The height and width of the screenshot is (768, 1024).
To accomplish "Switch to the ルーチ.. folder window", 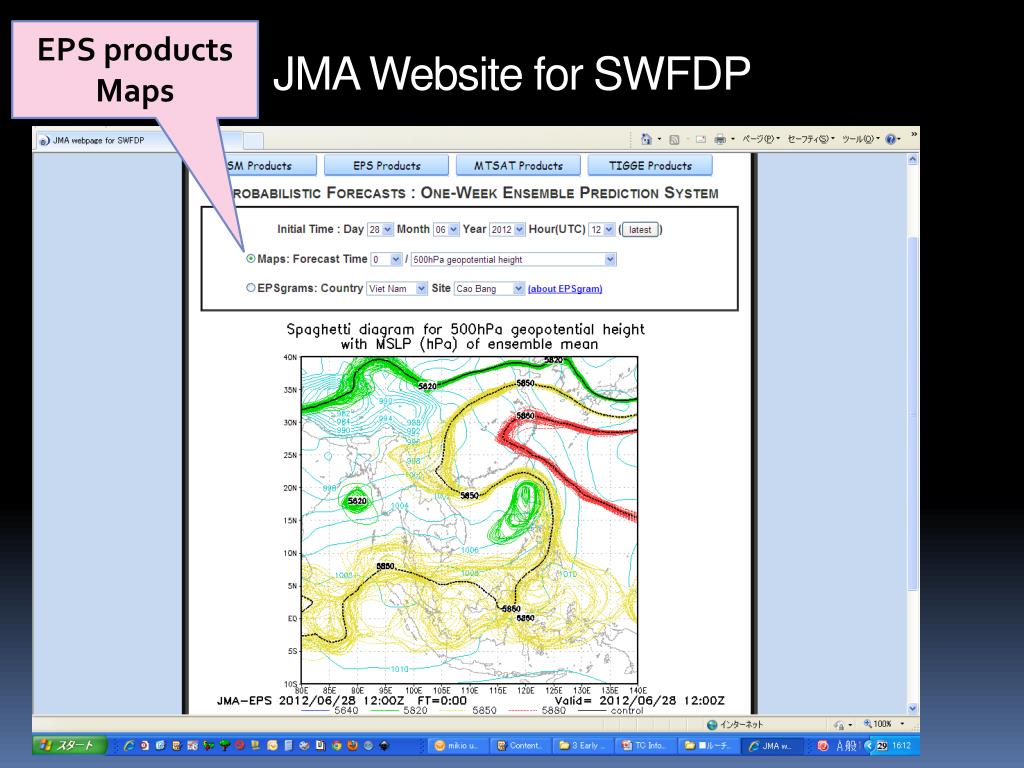I will pos(707,746).
